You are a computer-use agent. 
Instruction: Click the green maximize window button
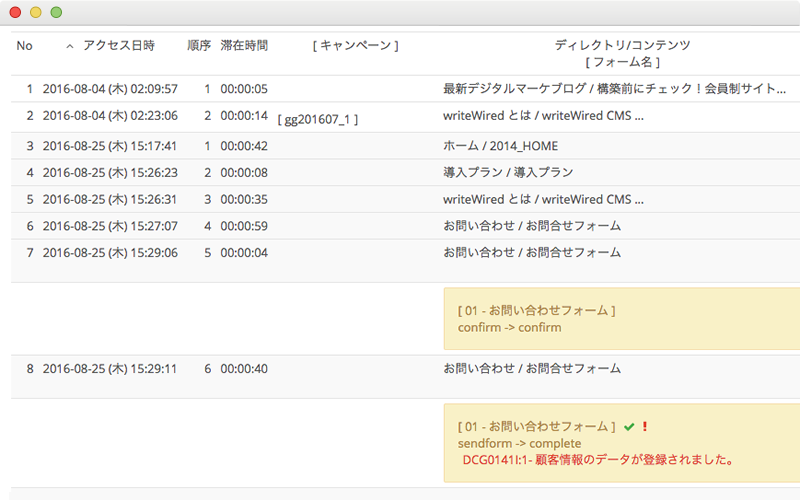pyautogui.click(x=56, y=12)
